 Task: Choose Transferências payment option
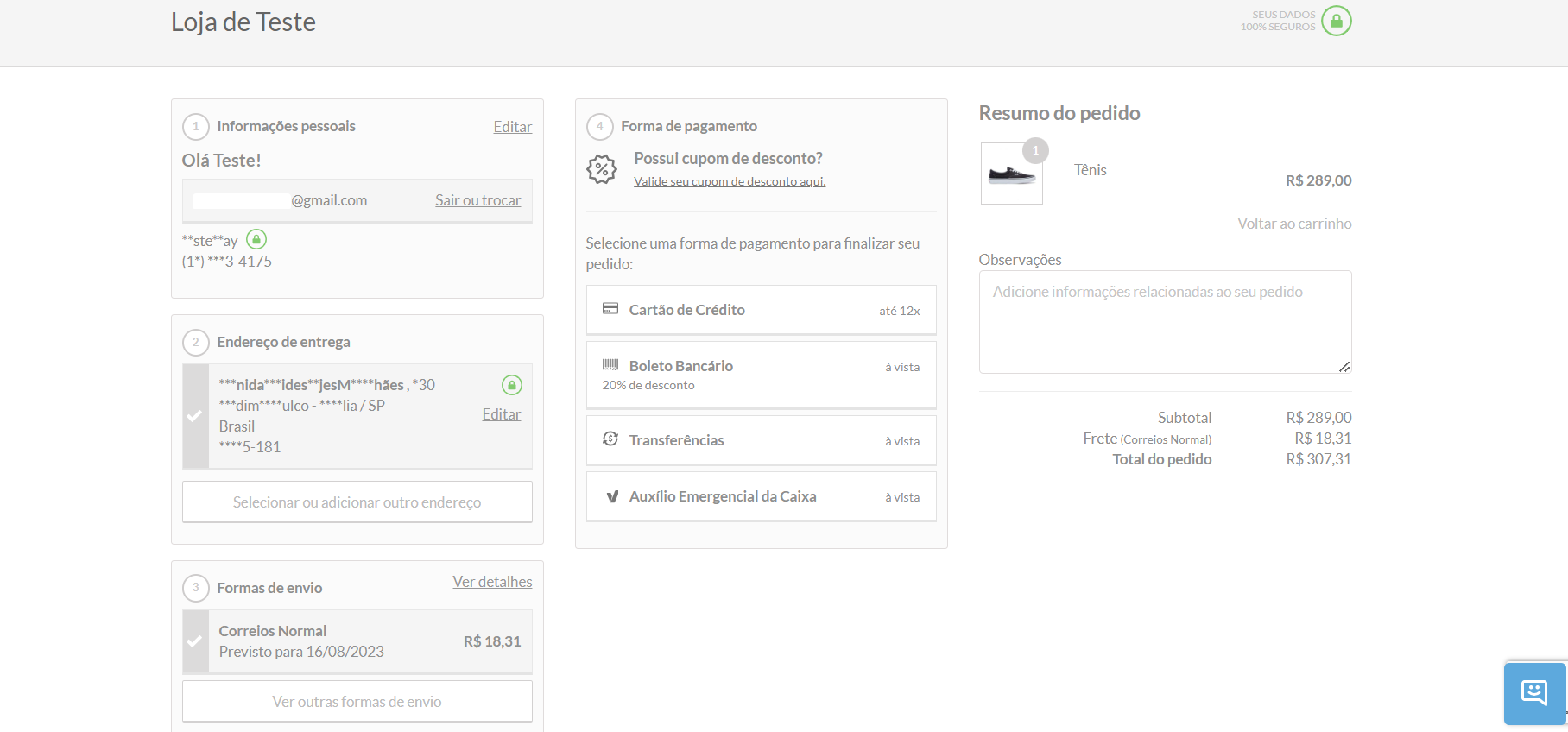point(762,440)
